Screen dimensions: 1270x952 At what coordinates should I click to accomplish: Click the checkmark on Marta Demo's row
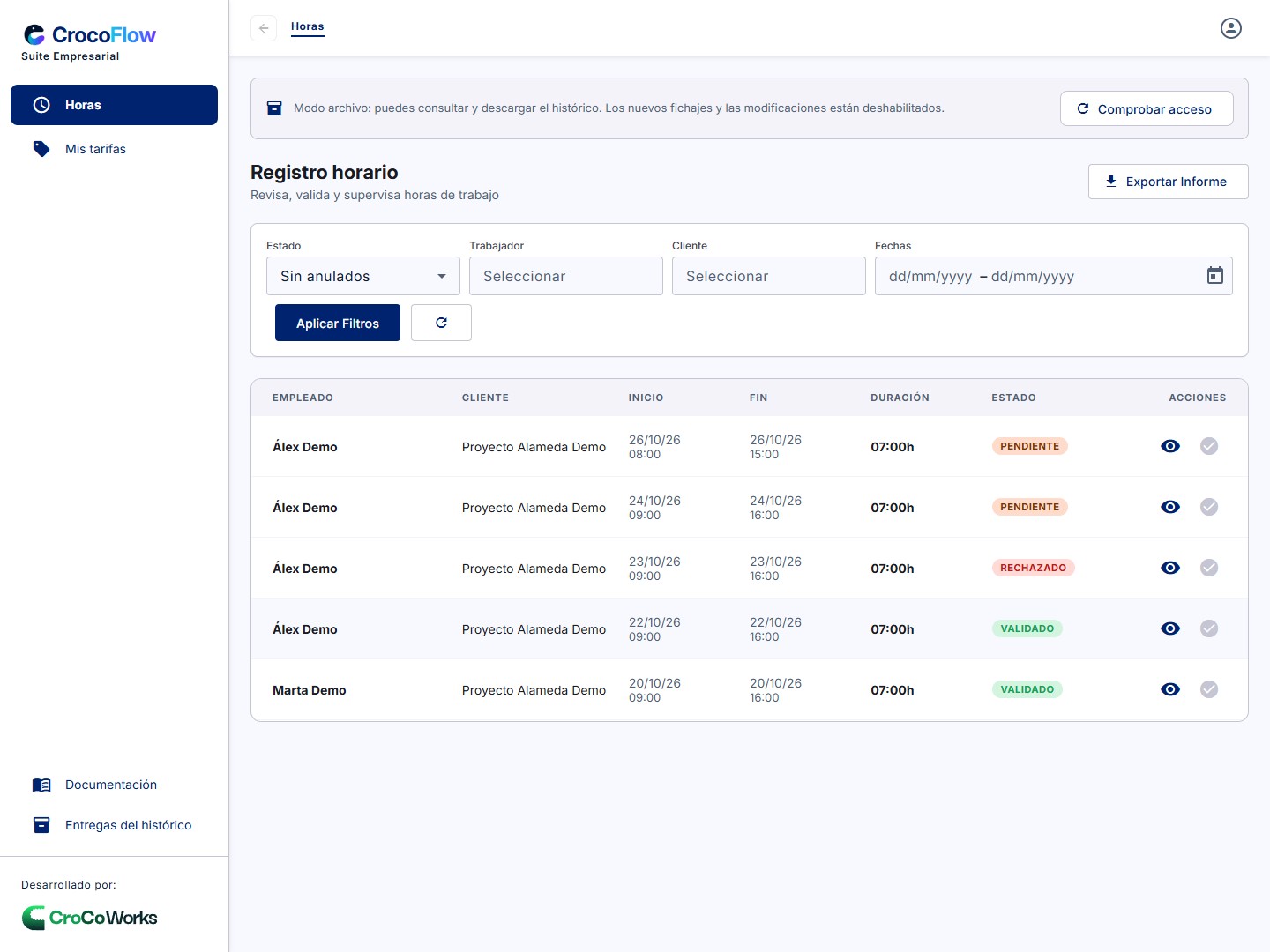(1209, 689)
